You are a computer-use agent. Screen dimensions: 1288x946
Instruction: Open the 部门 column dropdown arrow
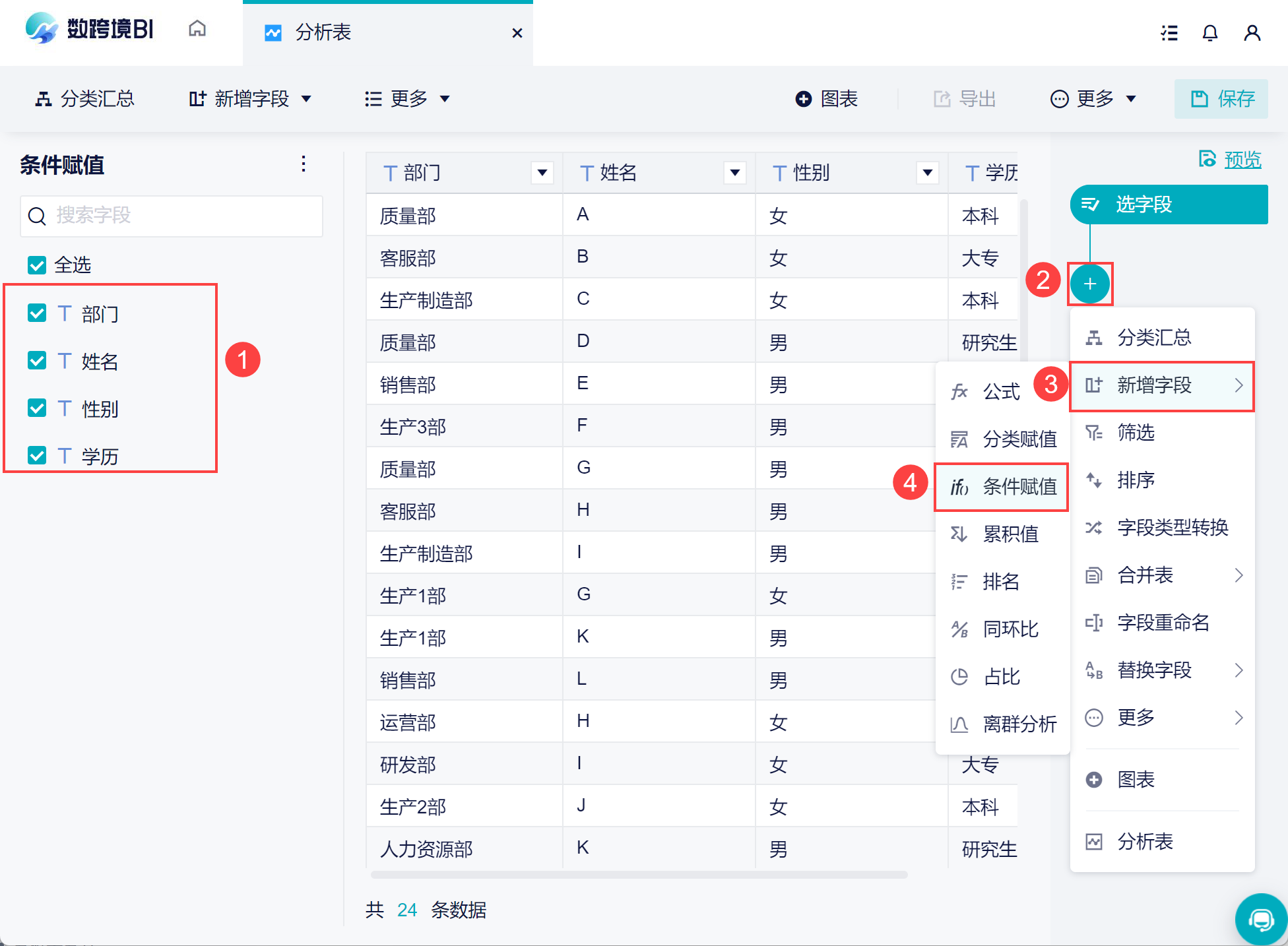coord(542,173)
